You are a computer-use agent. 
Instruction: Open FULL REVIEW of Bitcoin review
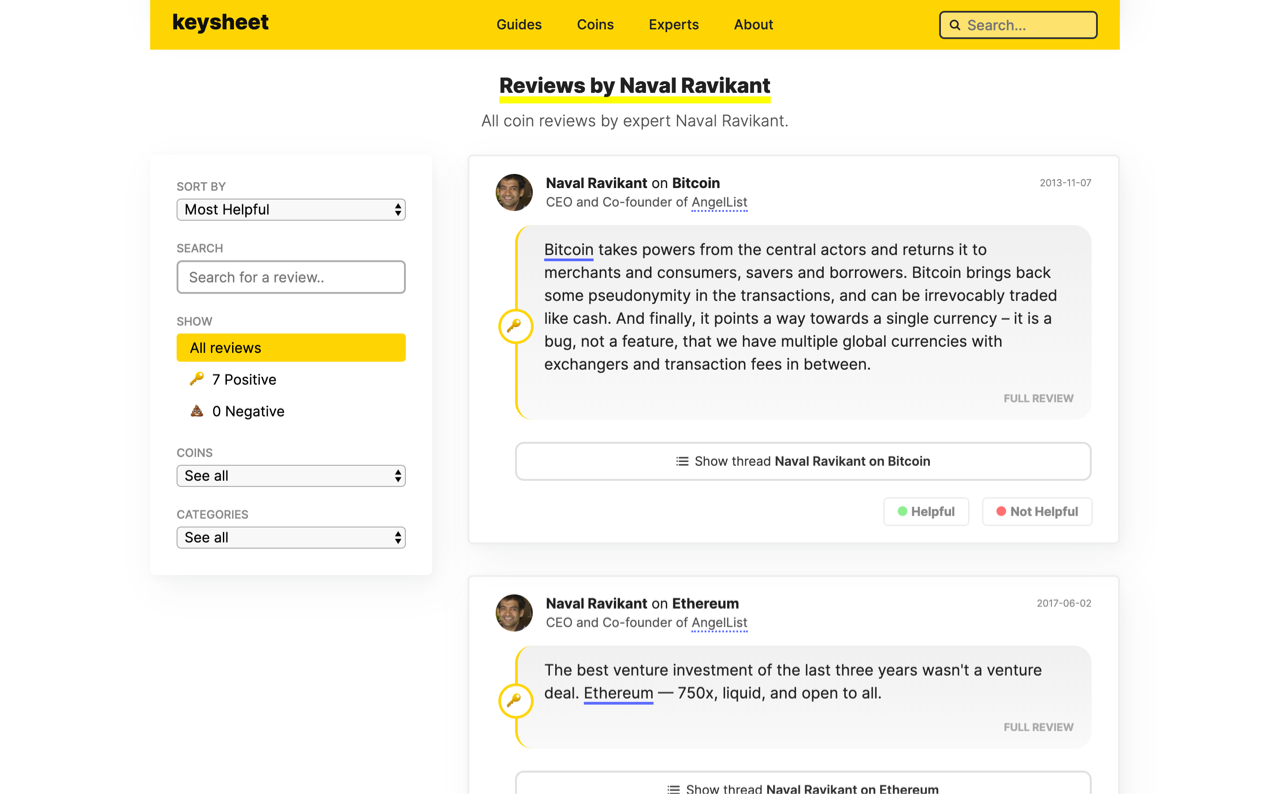[1038, 398]
